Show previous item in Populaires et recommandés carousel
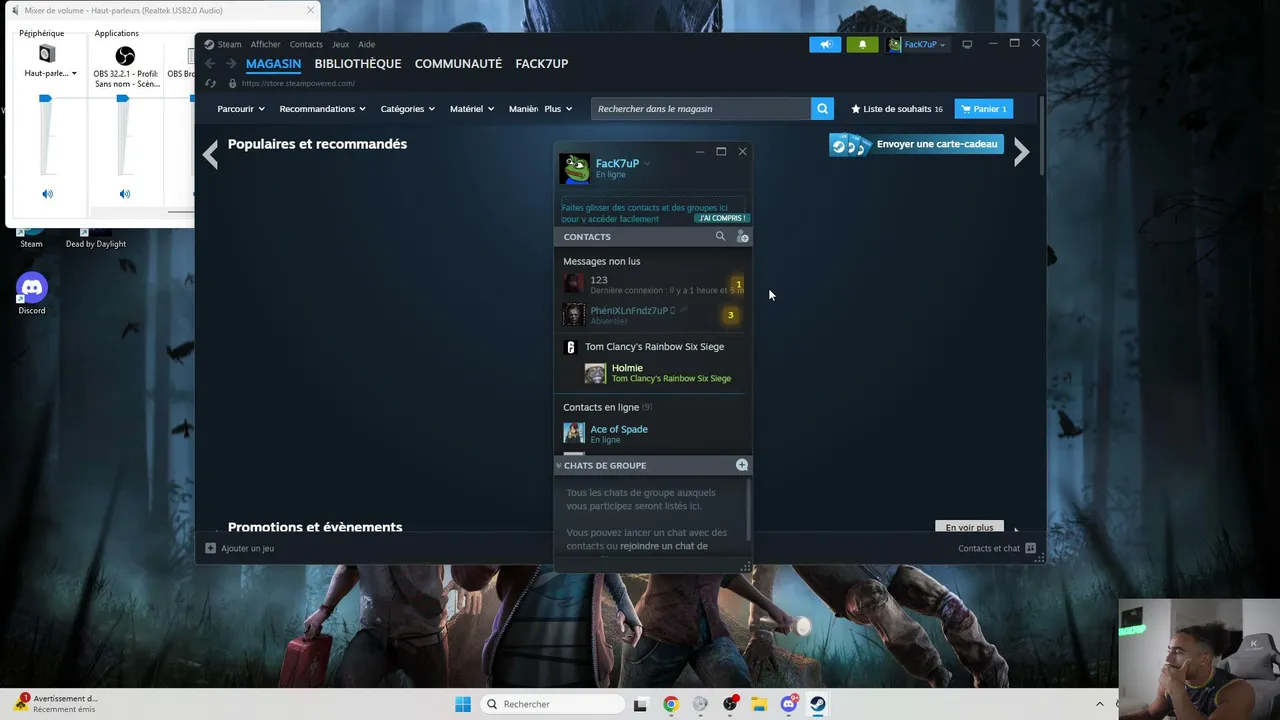This screenshot has height=720, width=1280. pyautogui.click(x=210, y=154)
